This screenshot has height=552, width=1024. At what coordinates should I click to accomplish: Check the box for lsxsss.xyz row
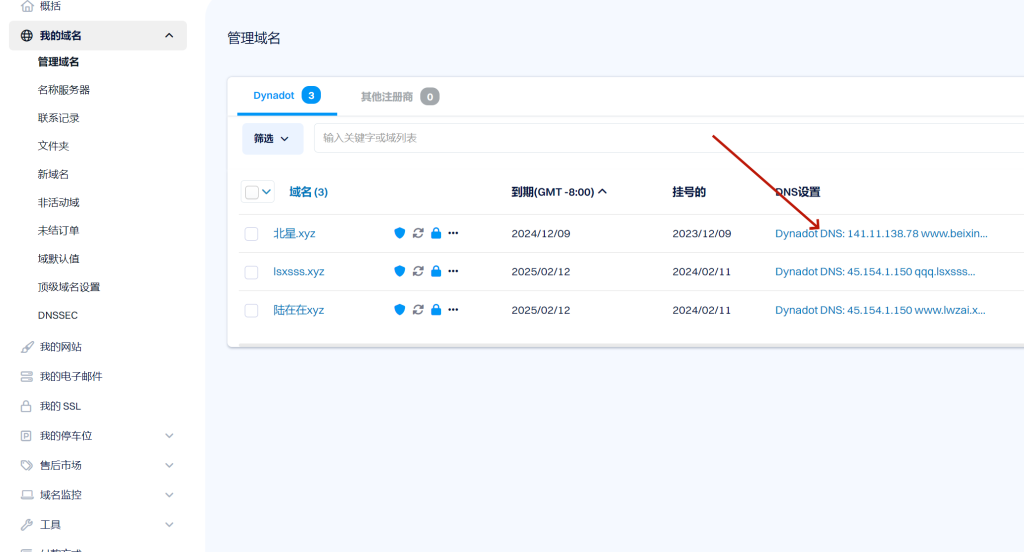coord(251,272)
